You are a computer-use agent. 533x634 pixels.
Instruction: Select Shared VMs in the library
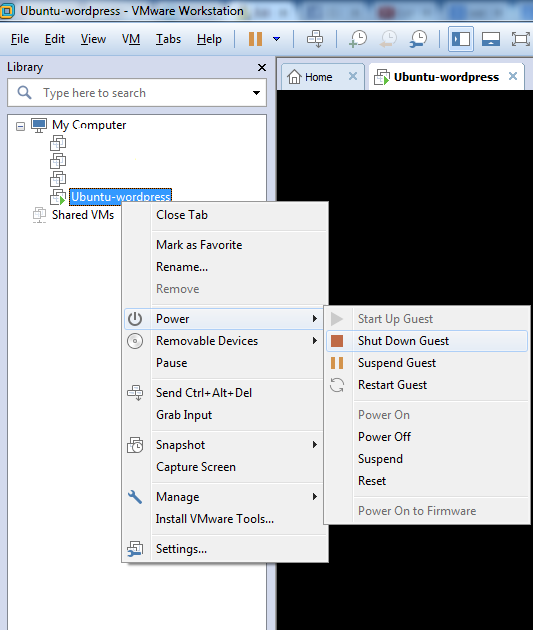click(83, 215)
